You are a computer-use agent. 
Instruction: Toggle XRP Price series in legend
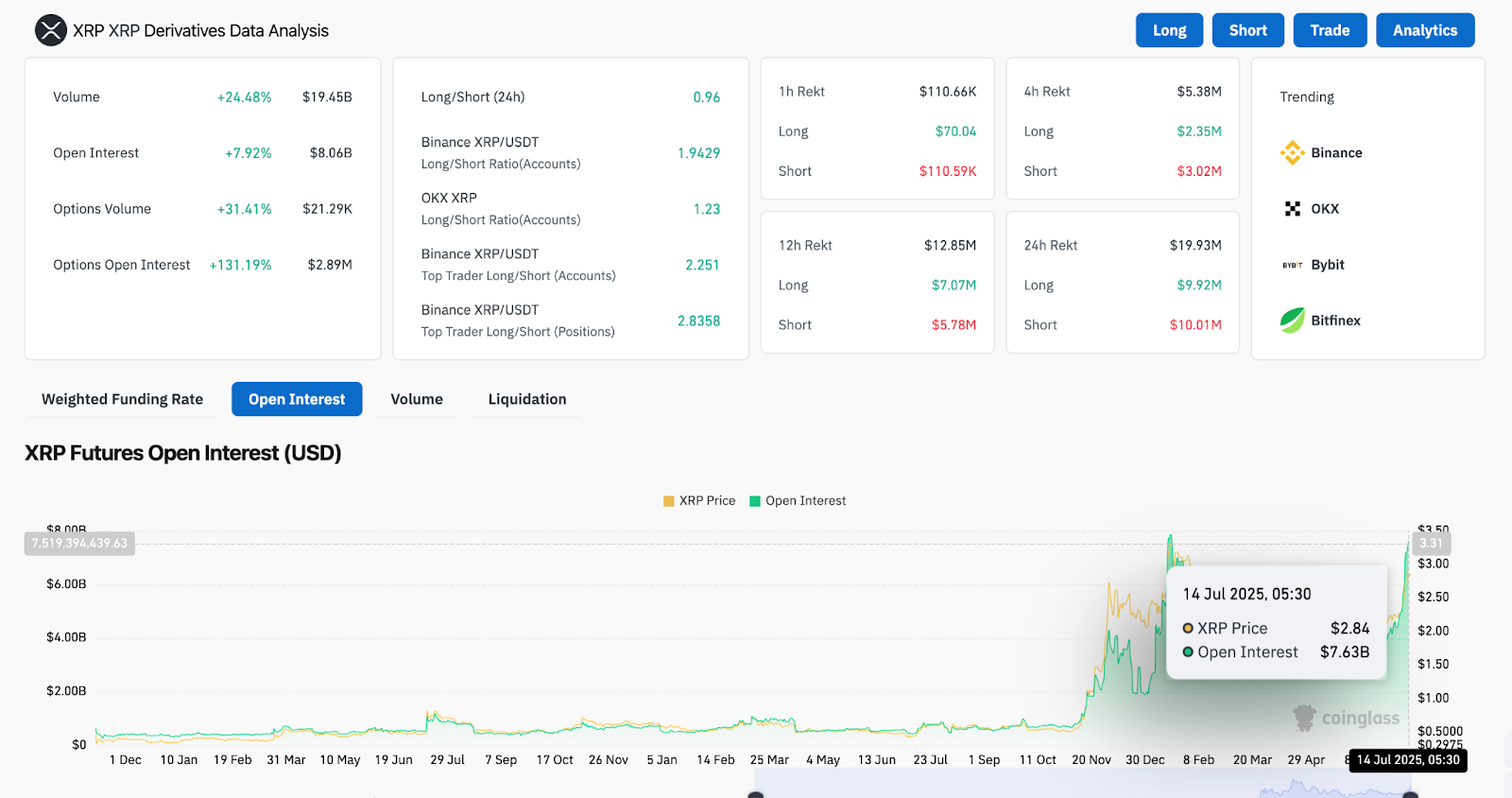[699, 501]
